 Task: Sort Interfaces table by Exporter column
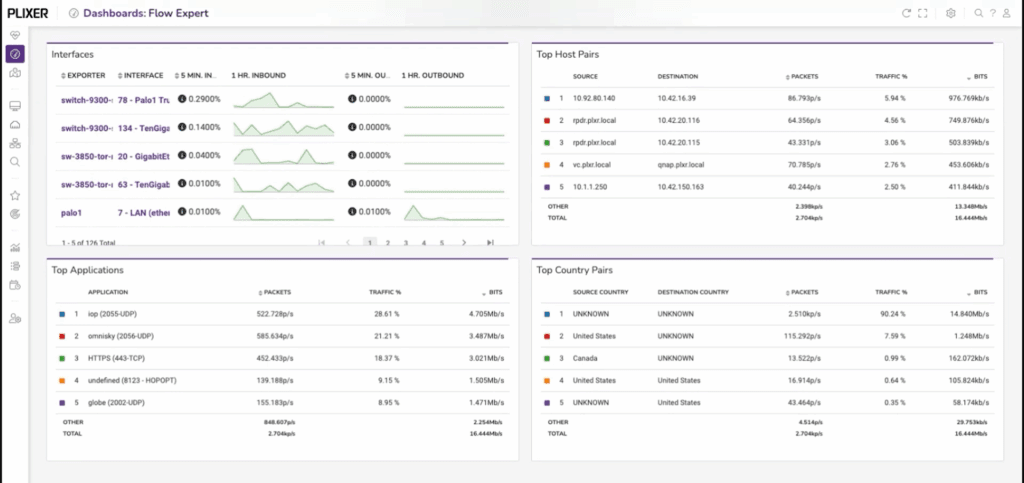(x=84, y=75)
